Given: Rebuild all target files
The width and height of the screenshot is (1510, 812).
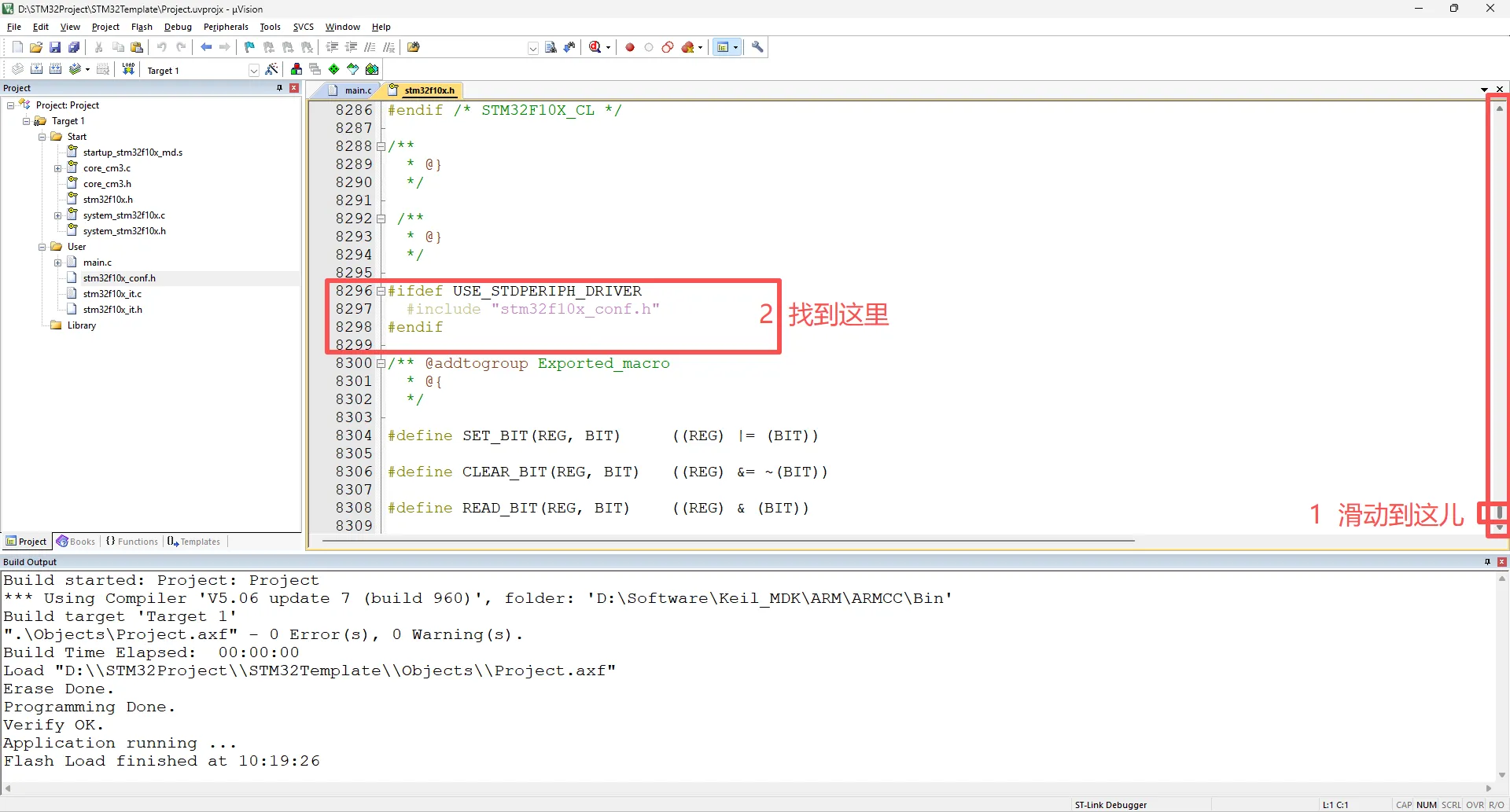Looking at the screenshot, I should click(55, 69).
